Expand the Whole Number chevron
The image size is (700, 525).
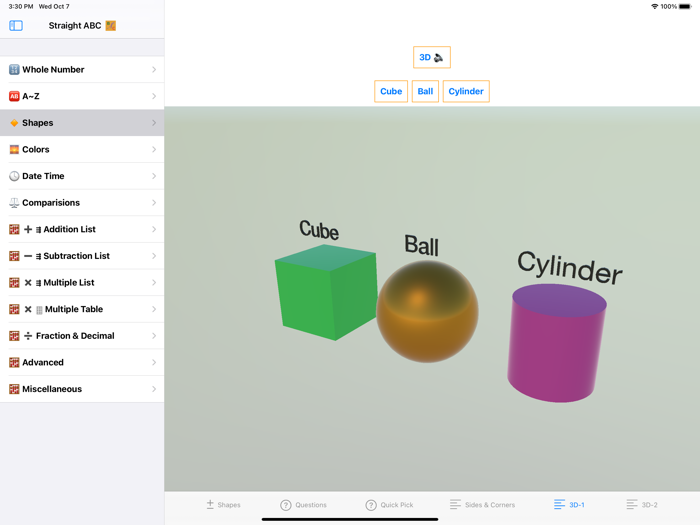pyautogui.click(x=154, y=70)
